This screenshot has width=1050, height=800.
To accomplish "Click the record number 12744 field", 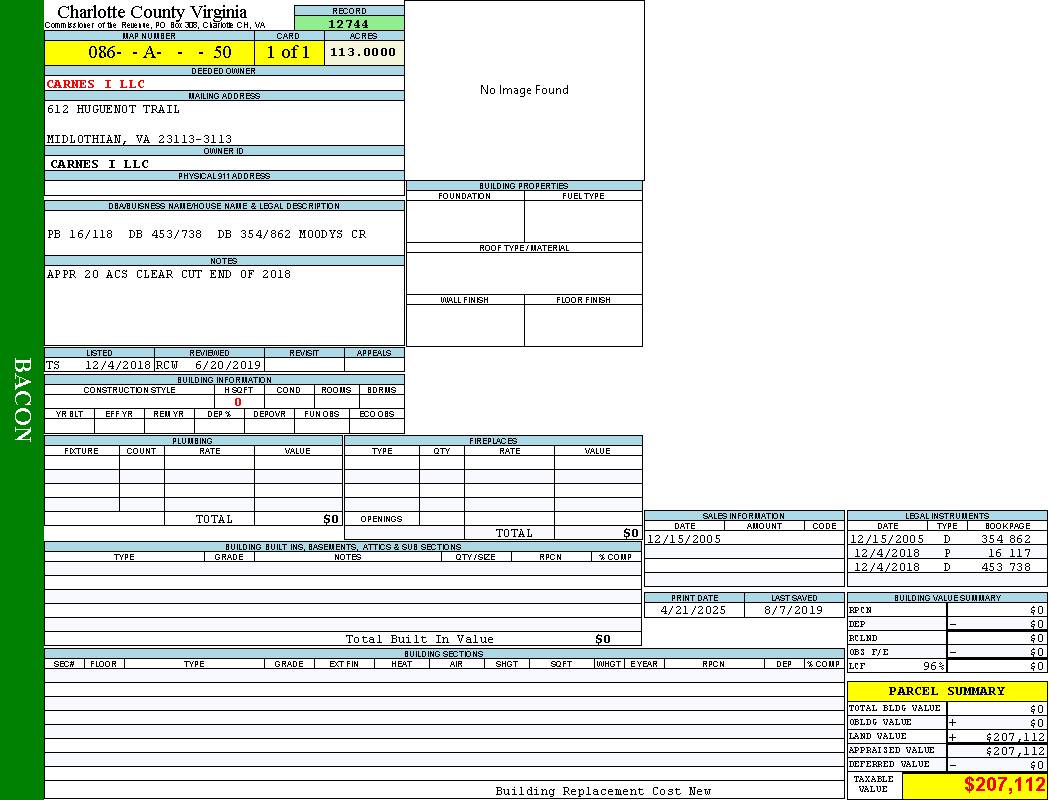I will tap(349, 24).
